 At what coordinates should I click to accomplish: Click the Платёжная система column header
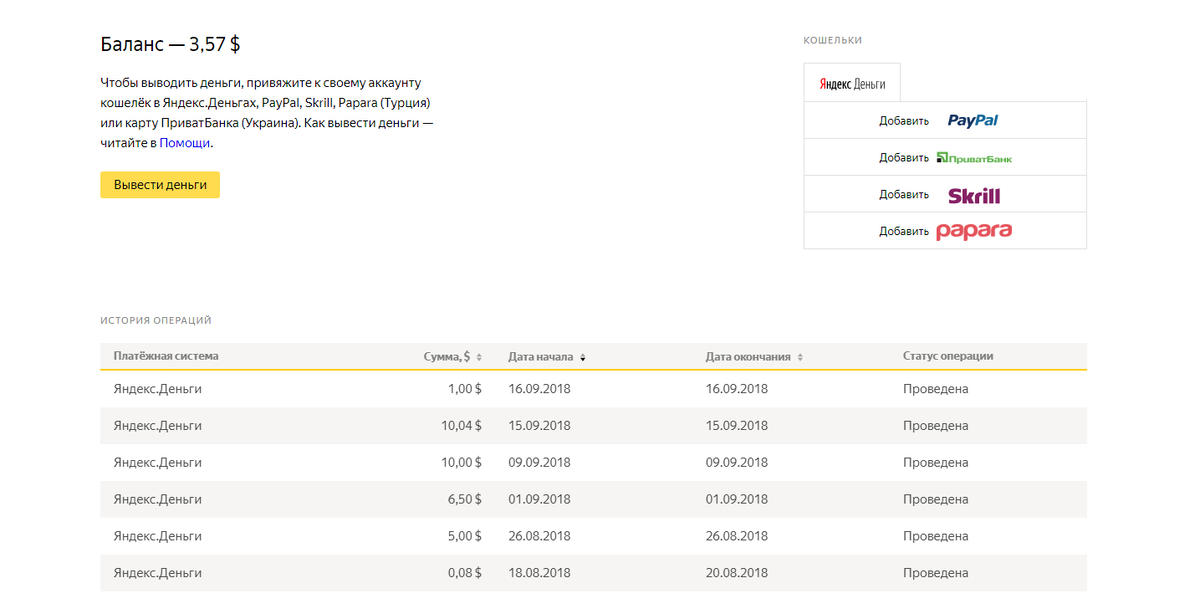coord(166,356)
